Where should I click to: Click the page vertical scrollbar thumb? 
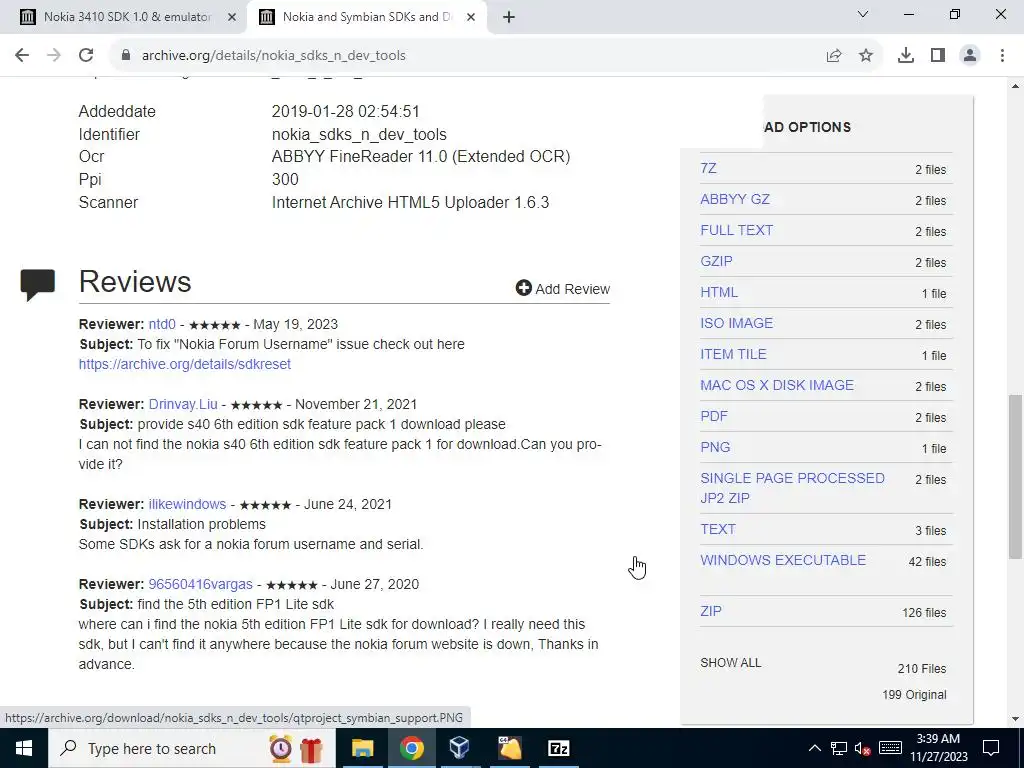[1015, 476]
